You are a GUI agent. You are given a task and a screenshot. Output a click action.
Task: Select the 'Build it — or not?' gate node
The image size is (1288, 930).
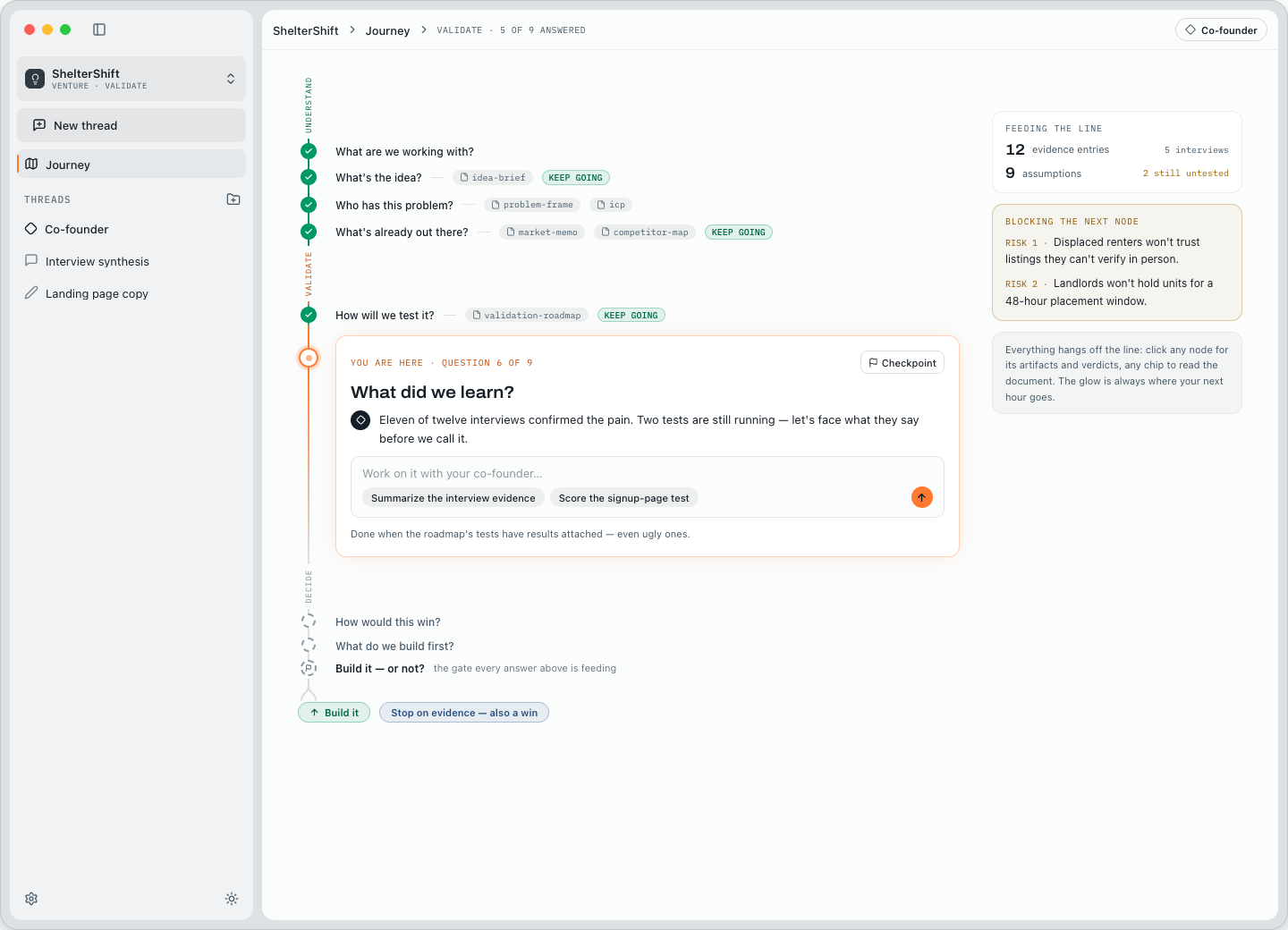(309, 668)
